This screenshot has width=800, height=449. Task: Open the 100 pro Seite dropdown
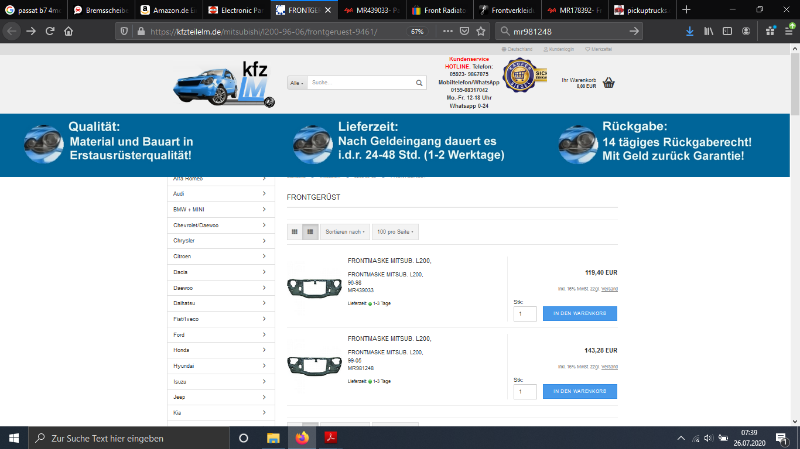pos(395,232)
